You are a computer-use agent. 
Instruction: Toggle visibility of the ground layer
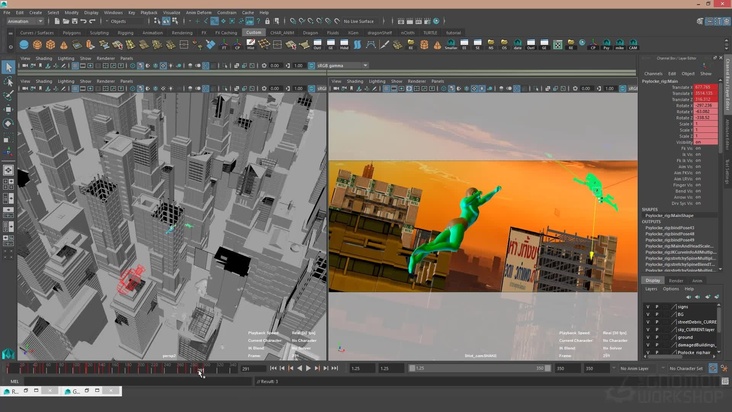tap(648, 336)
